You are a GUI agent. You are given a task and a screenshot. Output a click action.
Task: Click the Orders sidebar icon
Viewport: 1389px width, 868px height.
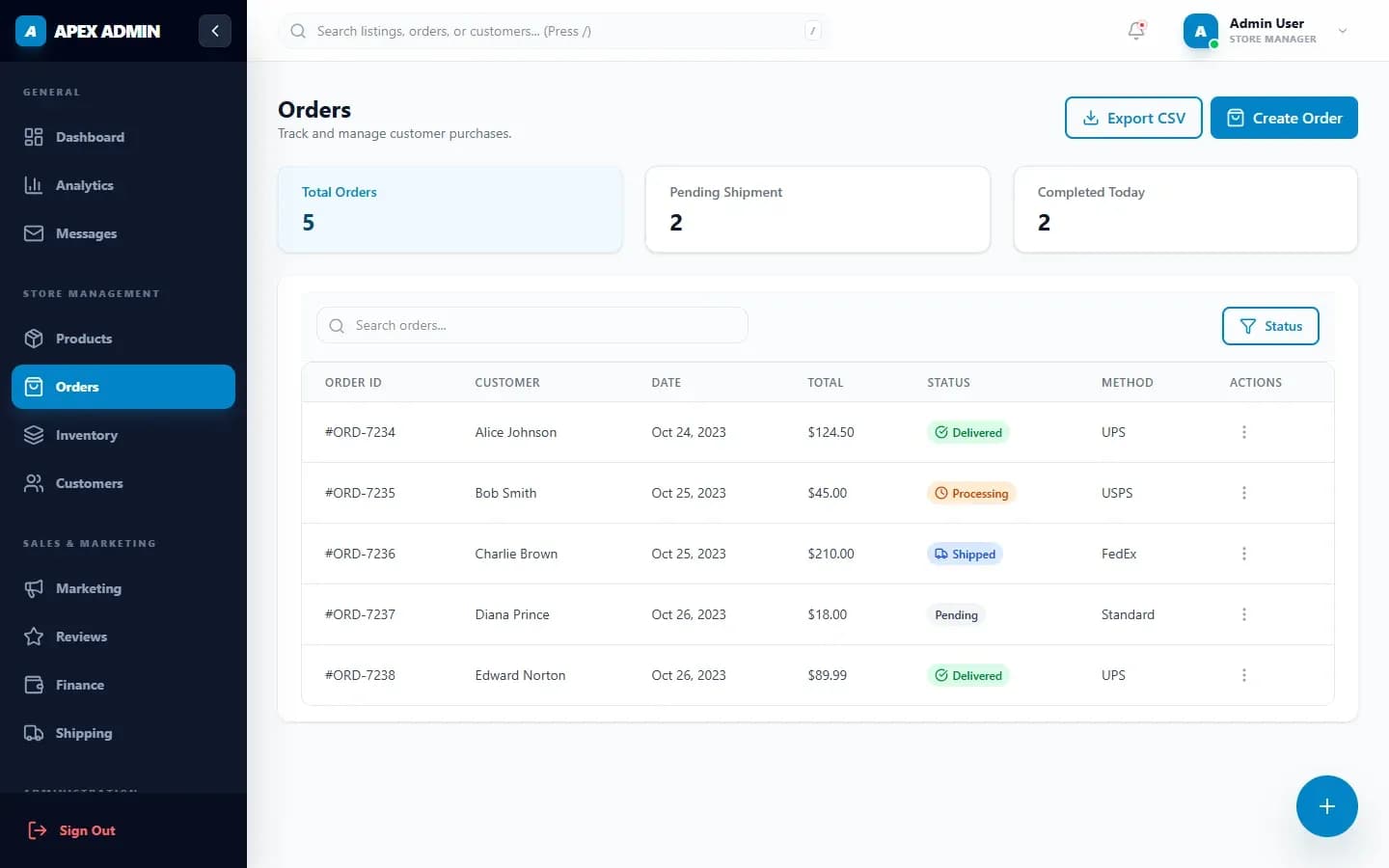click(34, 387)
